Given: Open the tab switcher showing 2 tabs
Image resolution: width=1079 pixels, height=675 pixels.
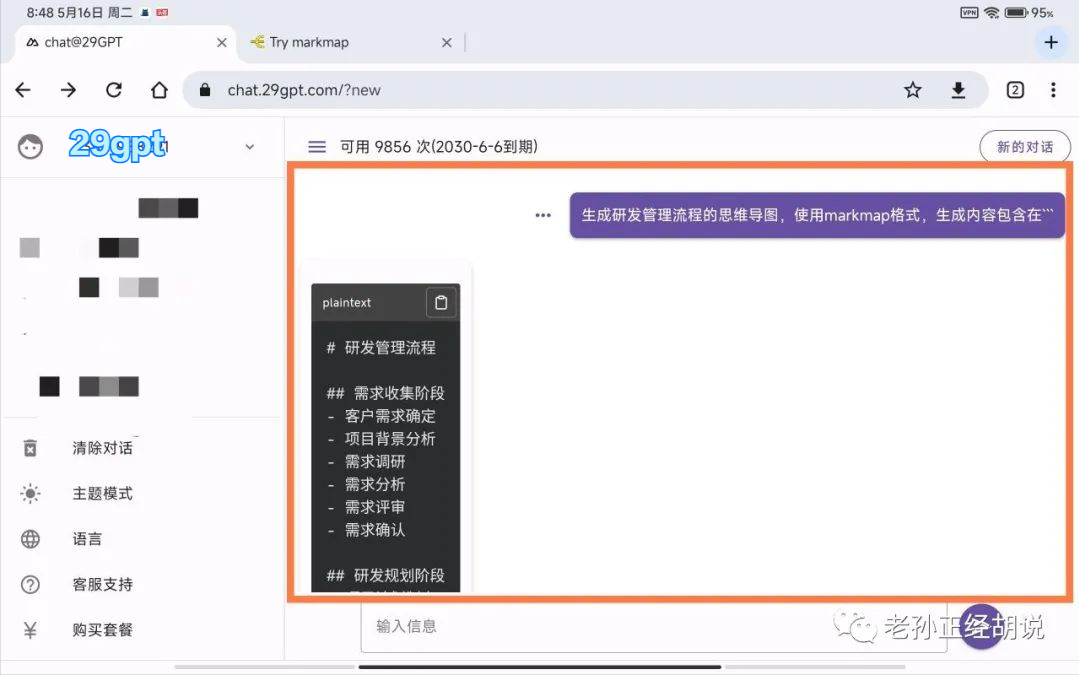Looking at the screenshot, I should (1015, 90).
